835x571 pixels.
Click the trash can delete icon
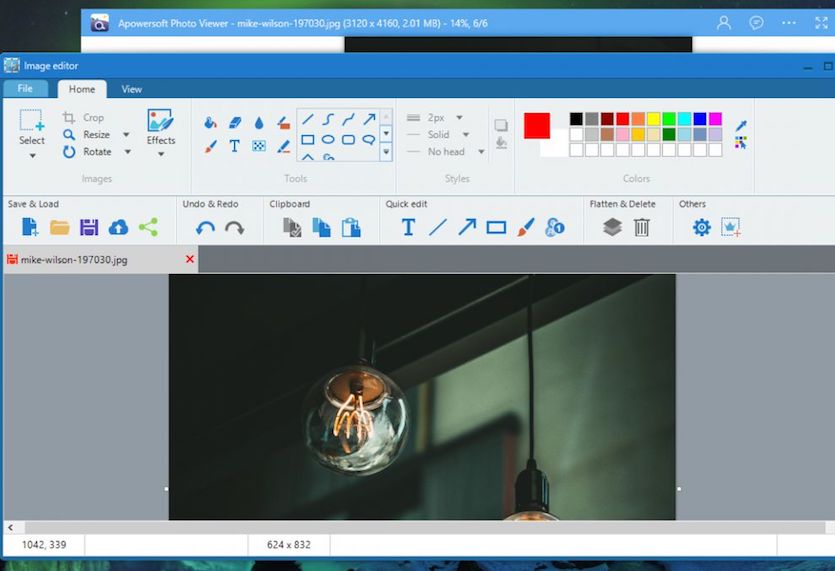642,227
